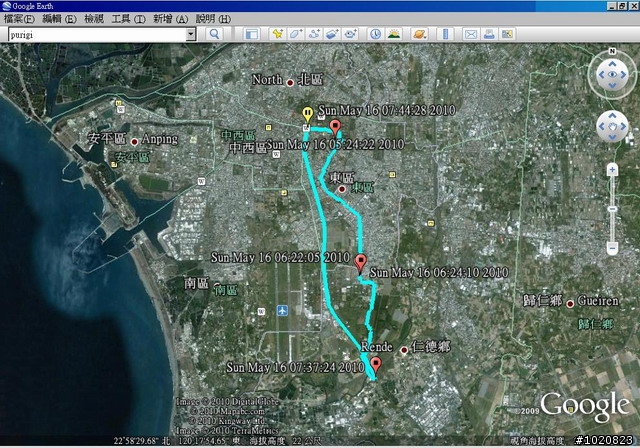The height and width of the screenshot is (448, 640).
Task: Click the yellow pause placemark pin
Action: tap(307, 114)
